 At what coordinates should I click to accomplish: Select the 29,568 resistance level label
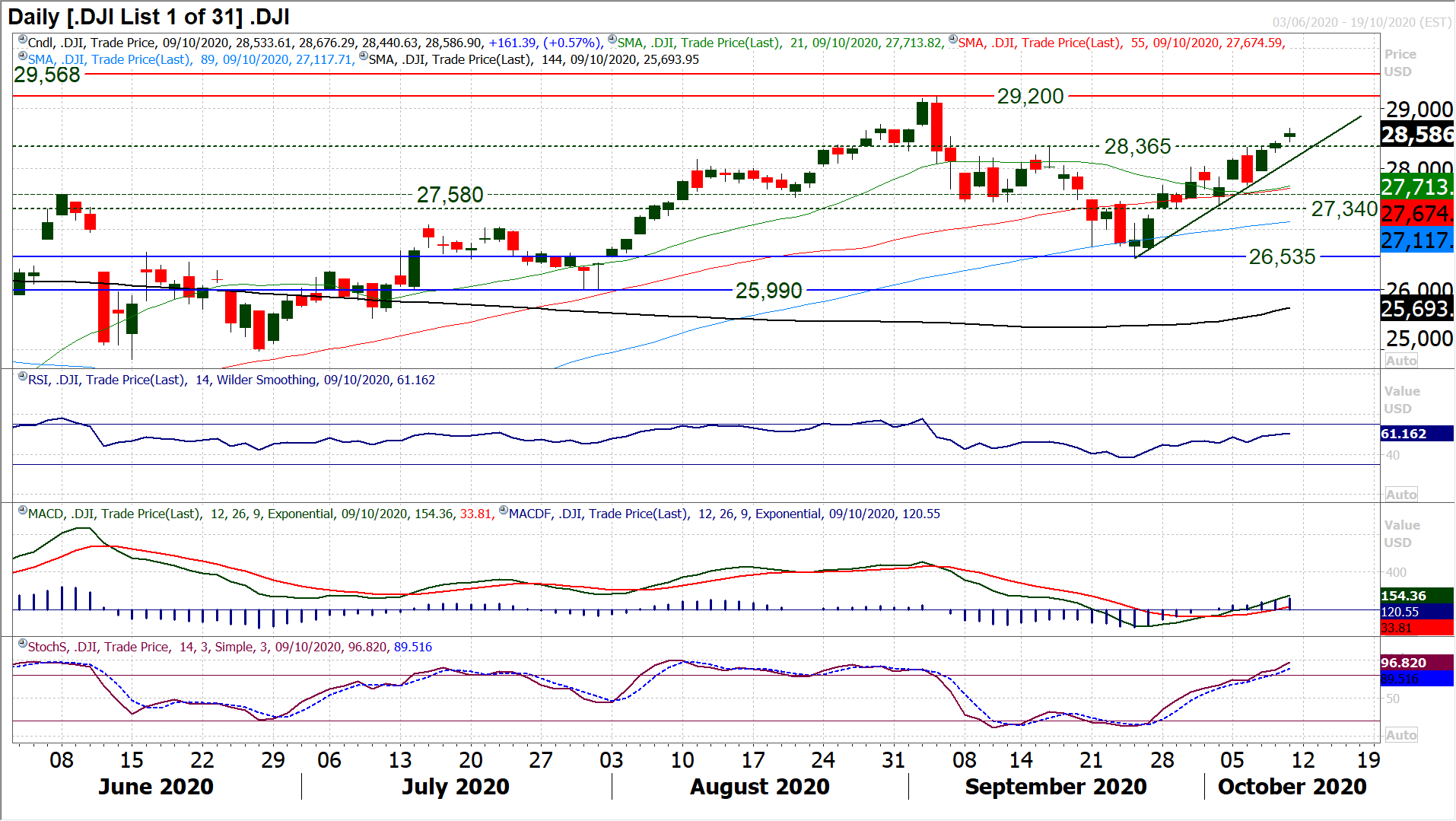(x=47, y=75)
